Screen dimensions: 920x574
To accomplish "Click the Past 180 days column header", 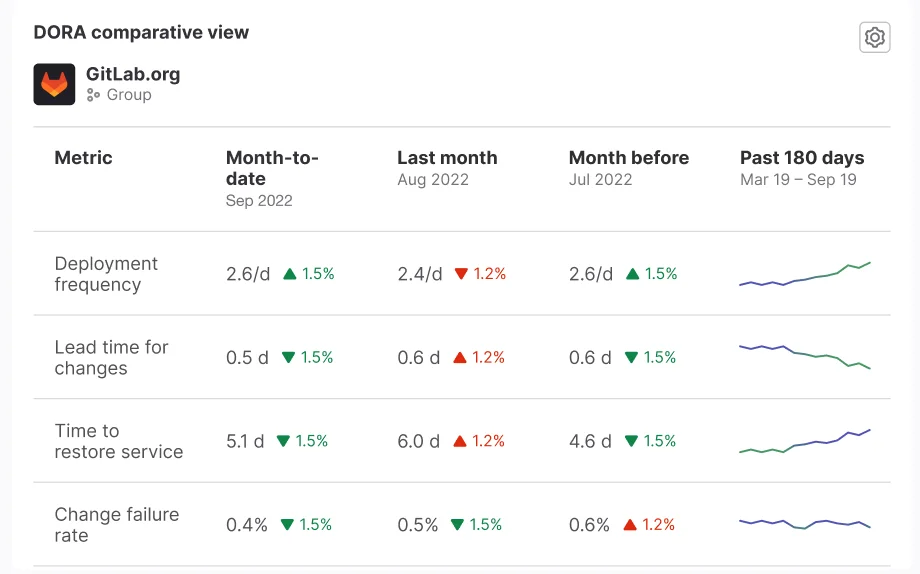I will point(802,158).
